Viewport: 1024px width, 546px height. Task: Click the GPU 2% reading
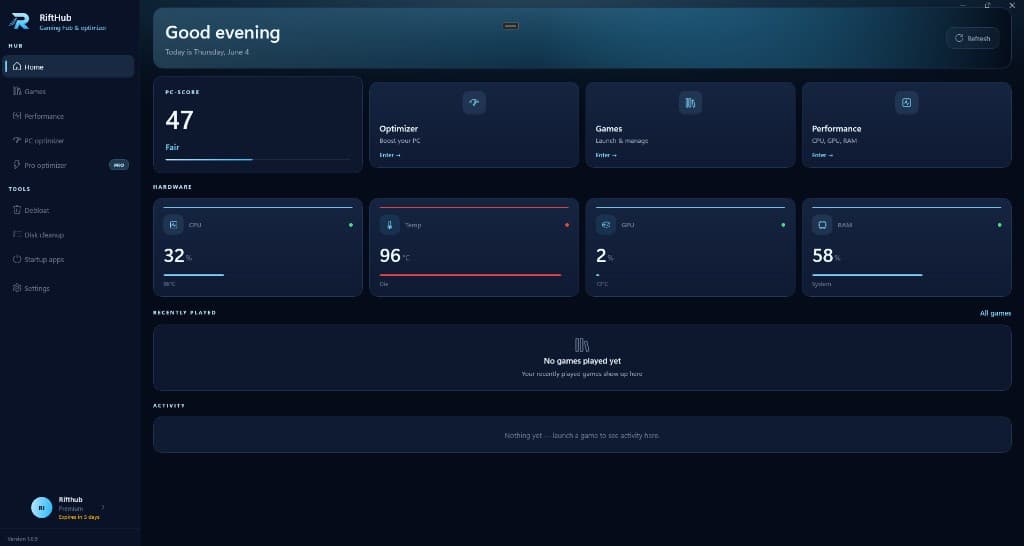(x=605, y=256)
